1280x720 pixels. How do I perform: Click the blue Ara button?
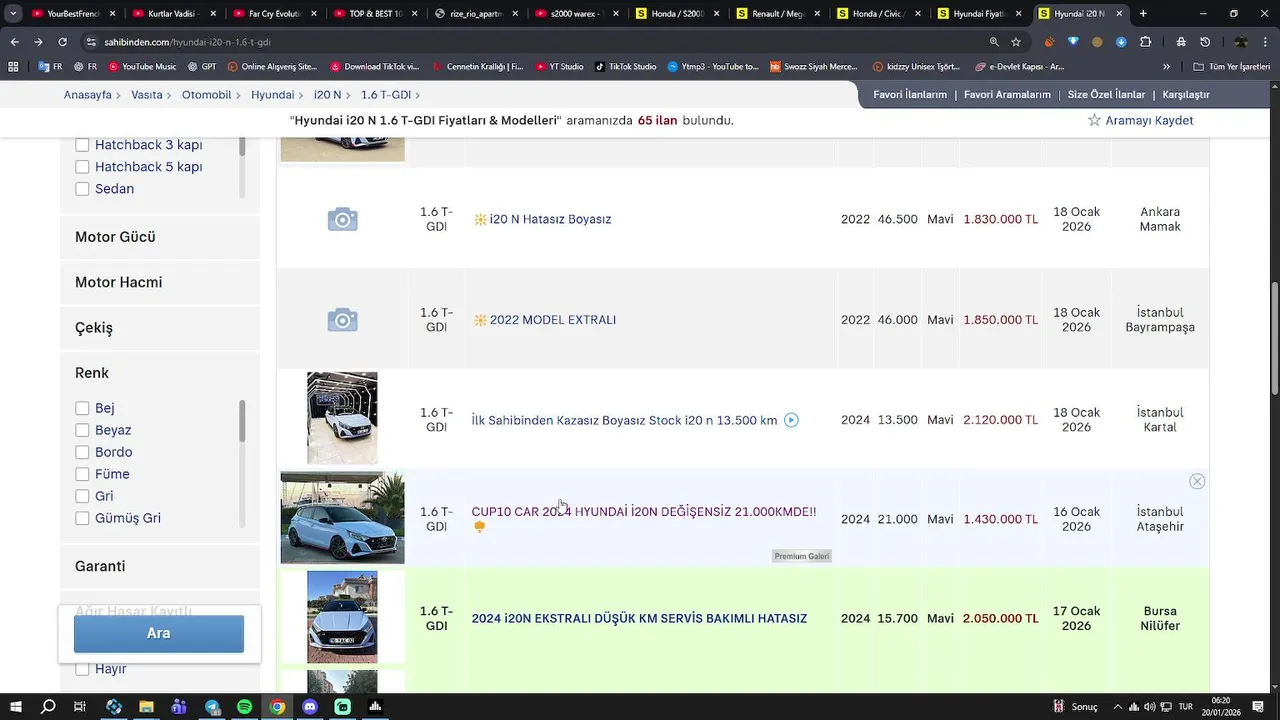pyautogui.click(x=159, y=634)
